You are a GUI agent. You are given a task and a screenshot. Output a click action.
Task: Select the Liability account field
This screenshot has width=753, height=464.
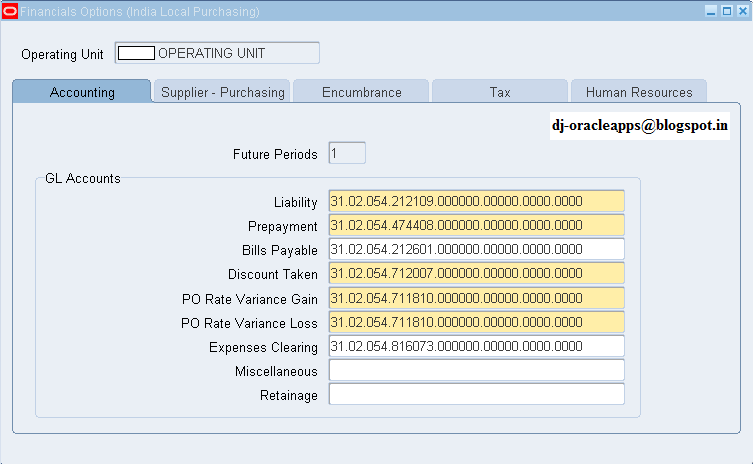click(476, 201)
